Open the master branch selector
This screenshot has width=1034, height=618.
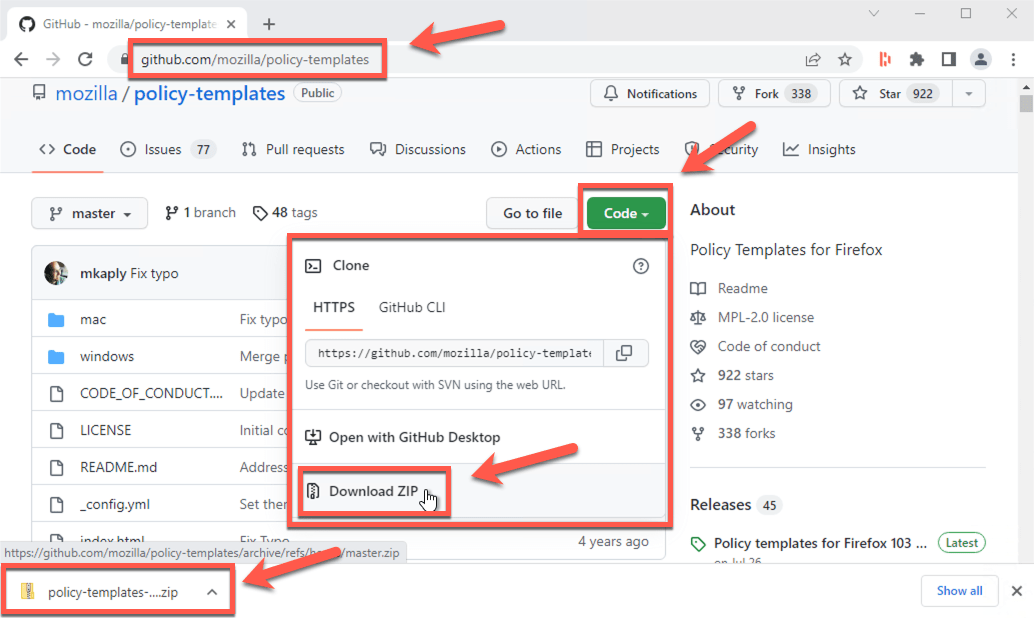(x=89, y=213)
